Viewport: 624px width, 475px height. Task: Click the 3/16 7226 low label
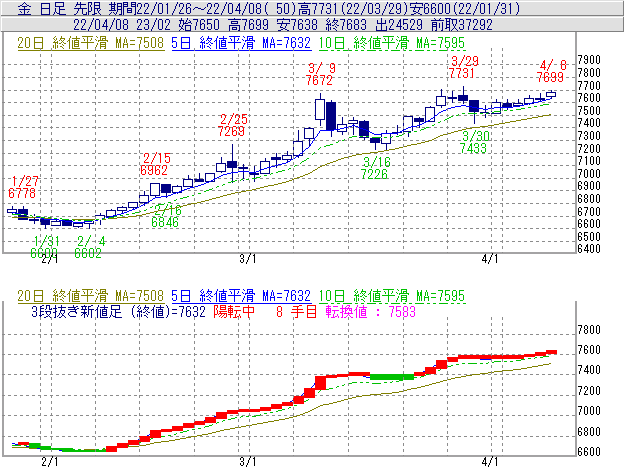coord(375,168)
